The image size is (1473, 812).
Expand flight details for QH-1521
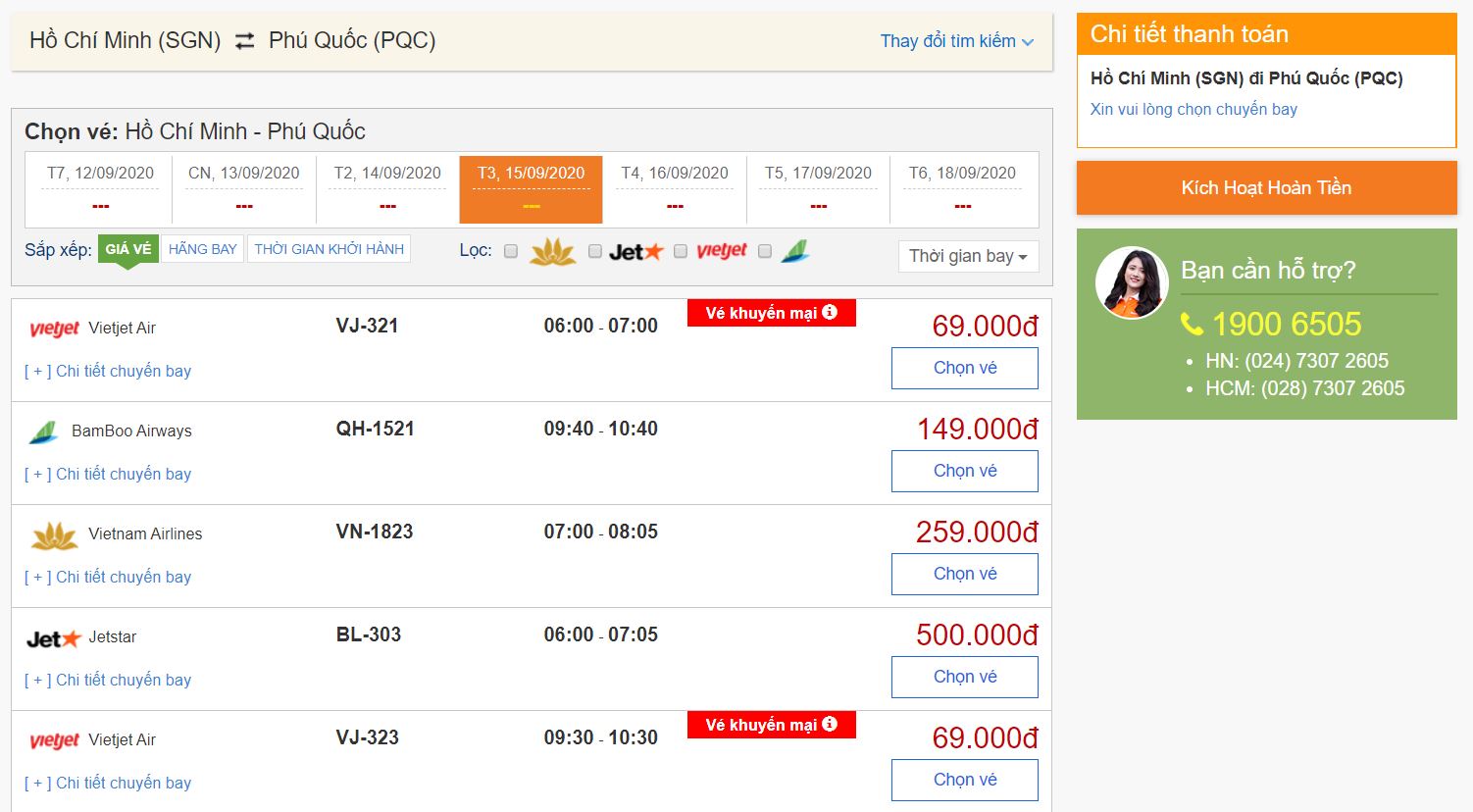108,474
